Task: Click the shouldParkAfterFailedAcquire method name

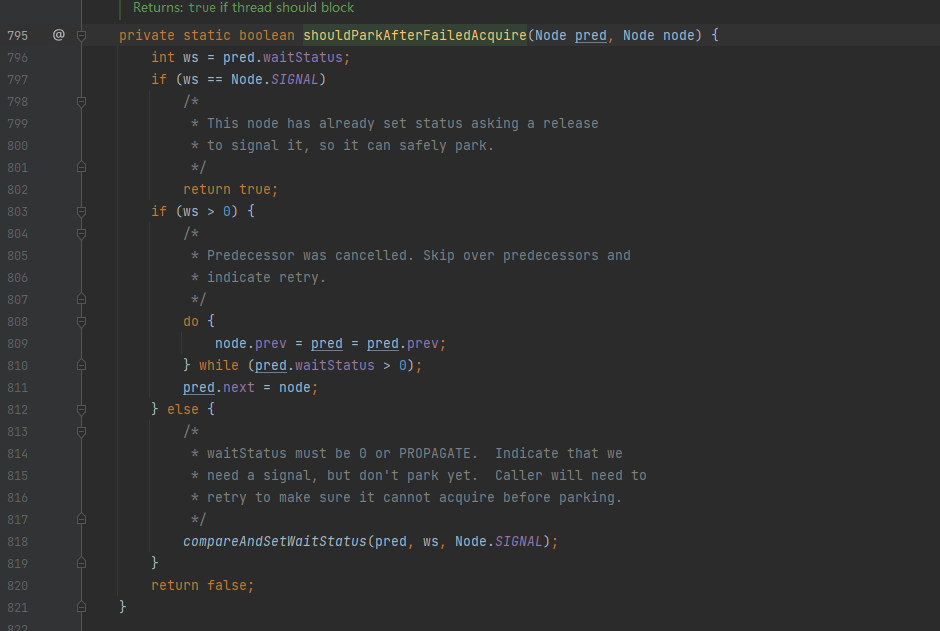Action: pyautogui.click(x=414, y=35)
